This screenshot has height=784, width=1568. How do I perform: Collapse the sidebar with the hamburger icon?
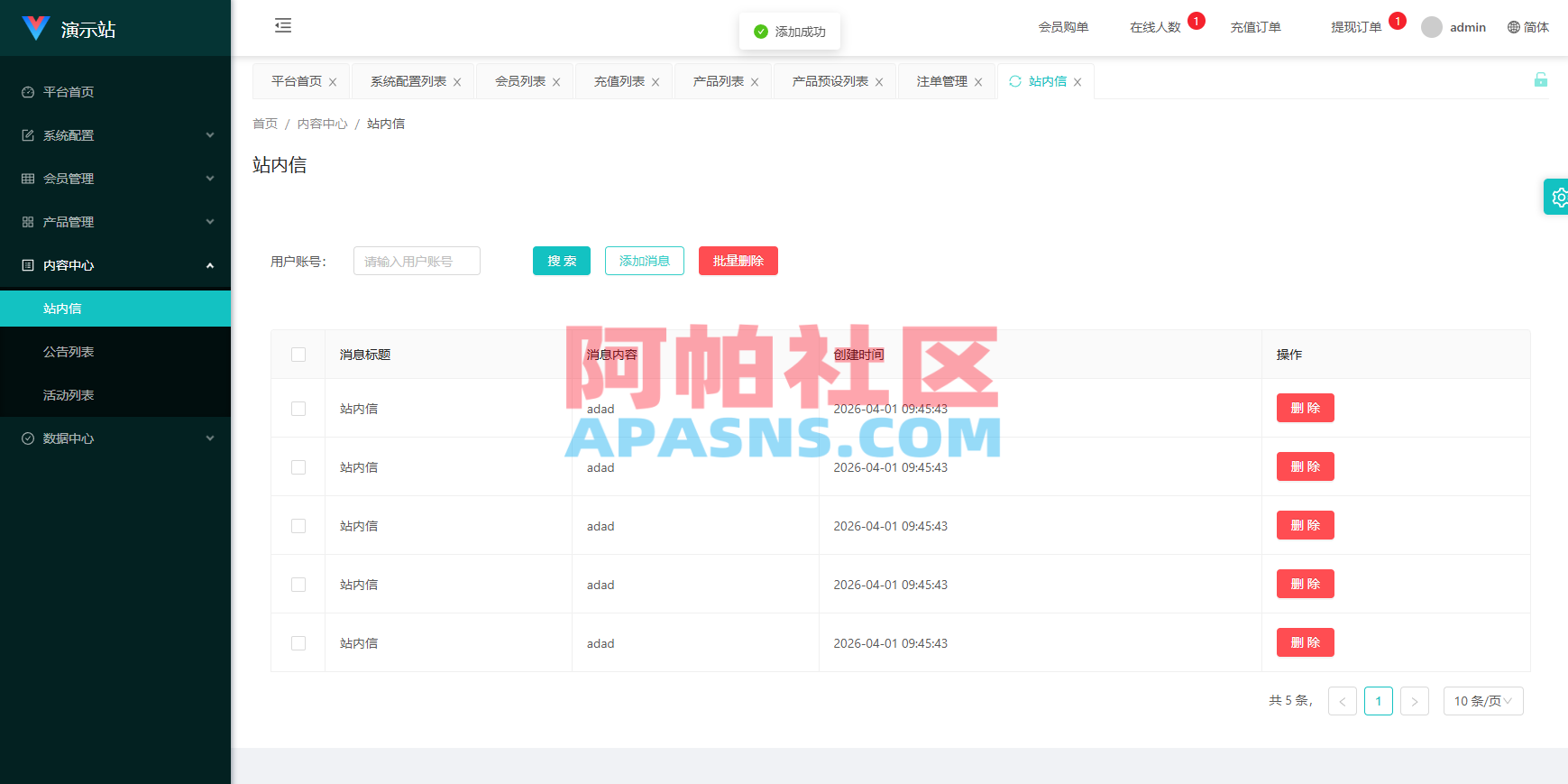(283, 25)
